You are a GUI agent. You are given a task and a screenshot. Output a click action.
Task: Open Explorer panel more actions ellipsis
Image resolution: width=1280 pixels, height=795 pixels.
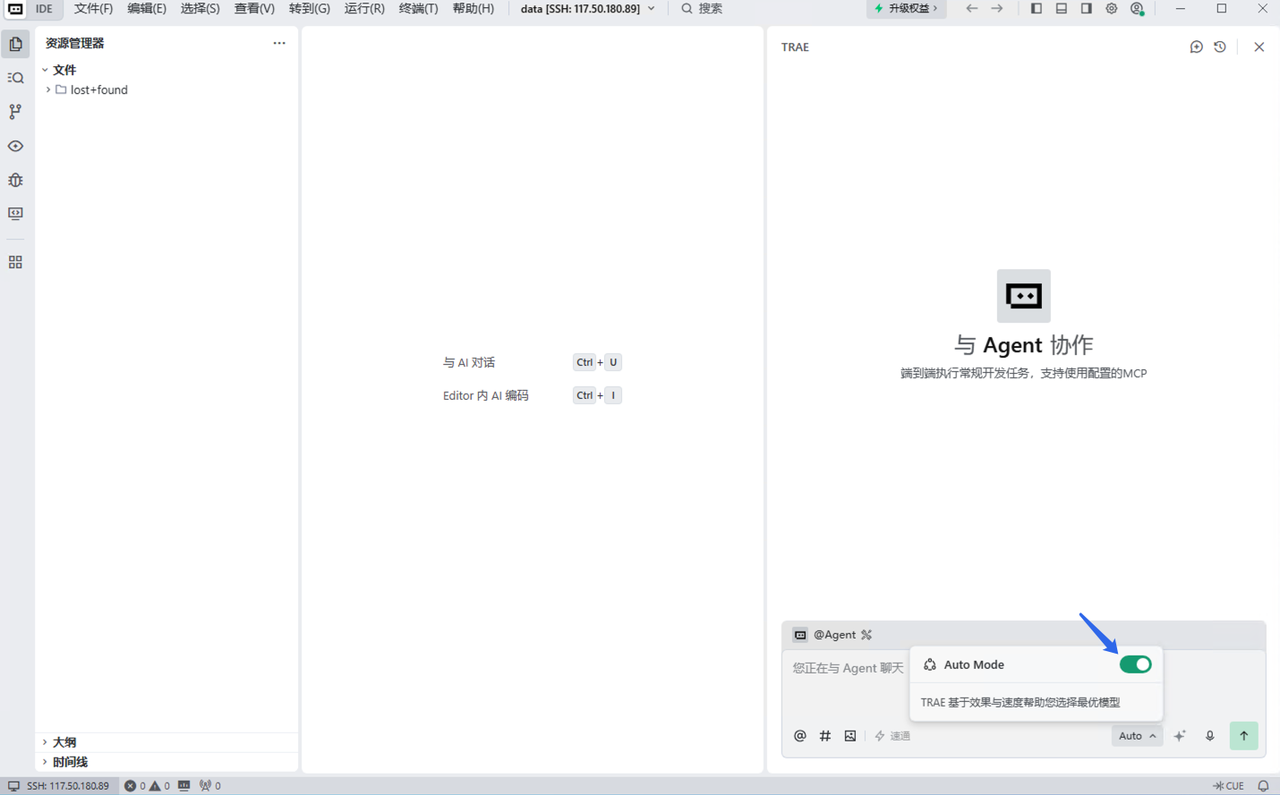point(279,43)
